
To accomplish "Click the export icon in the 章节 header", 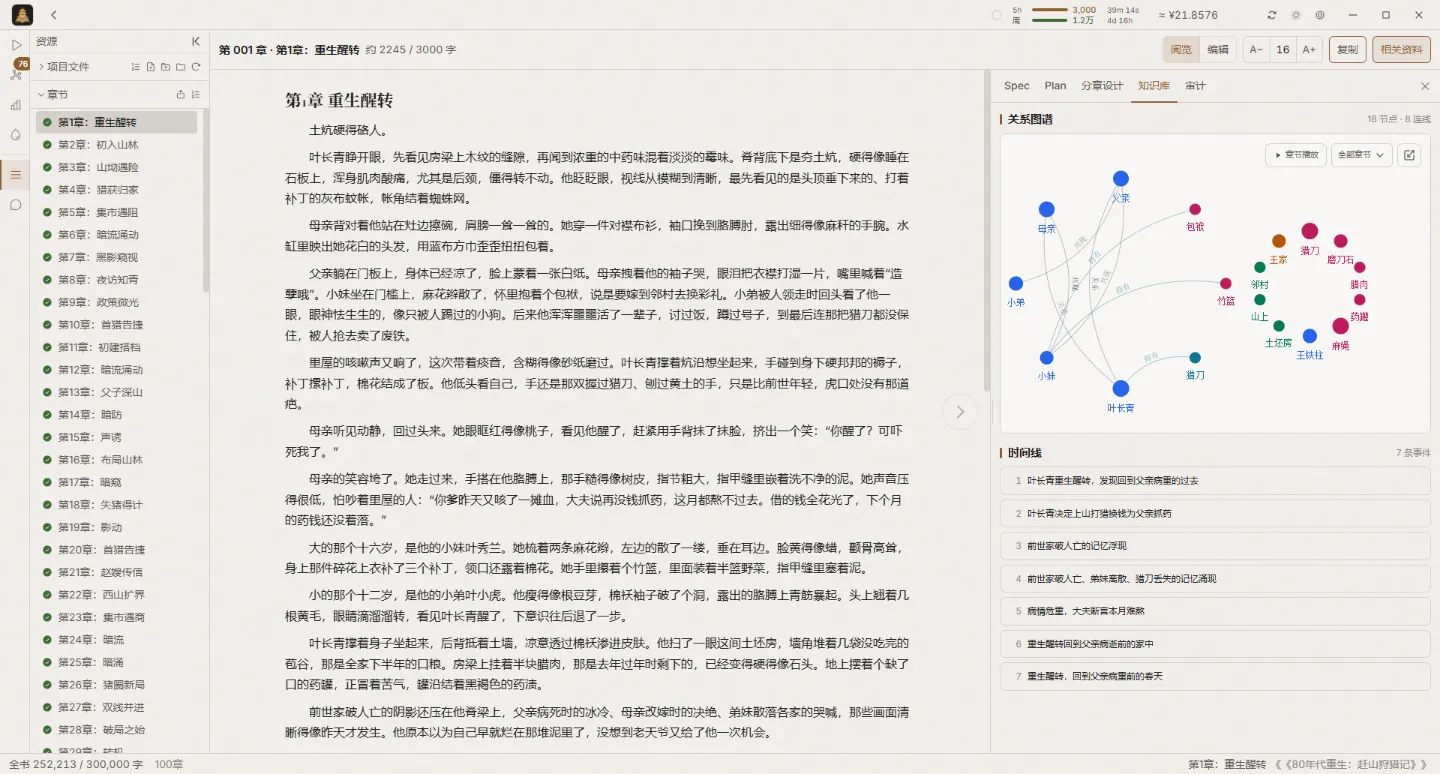I will [181, 94].
